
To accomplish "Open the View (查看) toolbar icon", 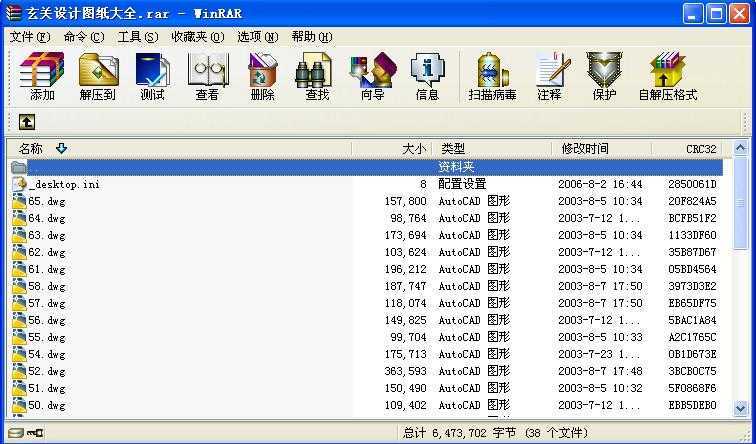I will (x=208, y=77).
